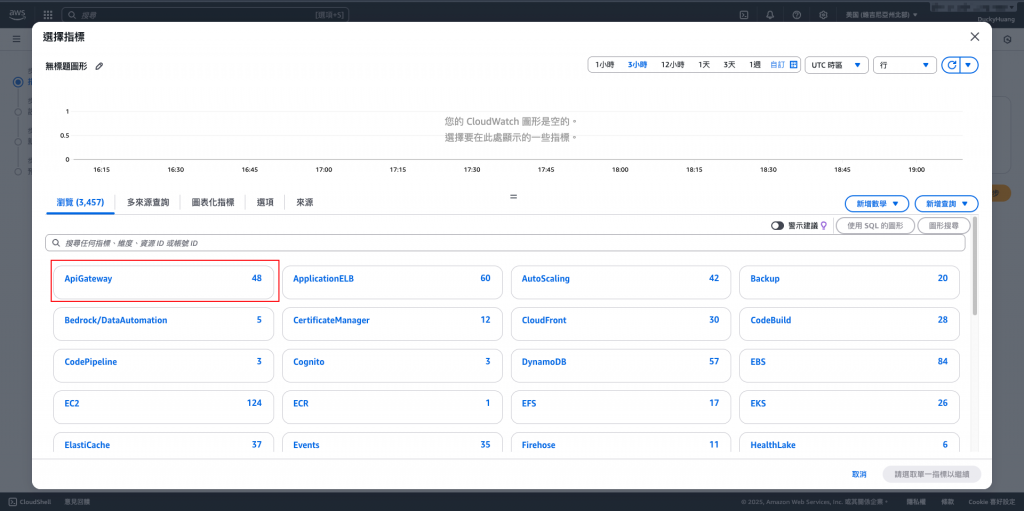Viewport: 1024px width, 511px height.
Task: Open the Bedrock/DataAutomation namespace card
Action: pyautogui.click(x=164, y=323)
